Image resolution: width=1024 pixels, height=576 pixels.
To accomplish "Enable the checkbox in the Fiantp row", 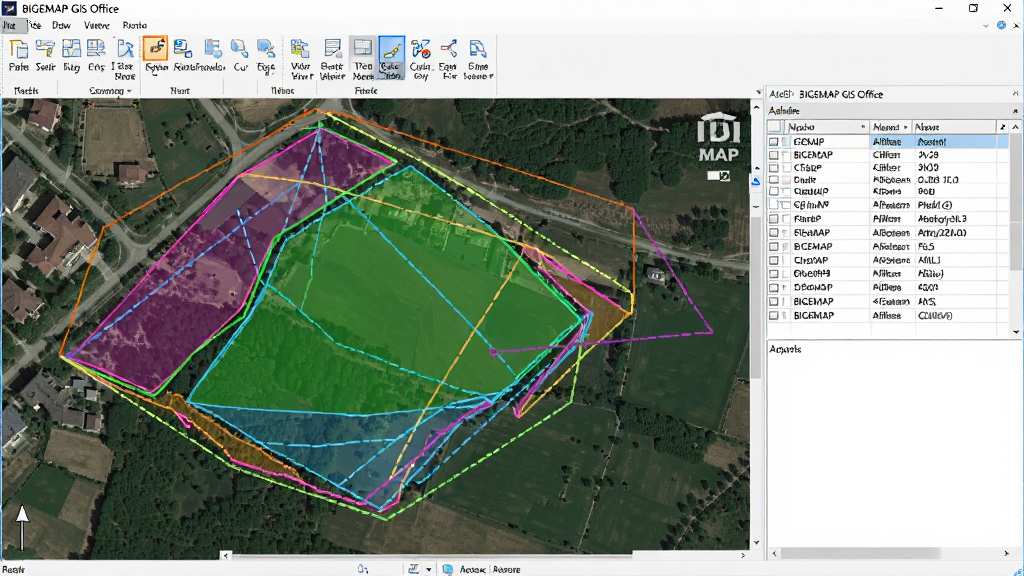I will coord(774,219).
